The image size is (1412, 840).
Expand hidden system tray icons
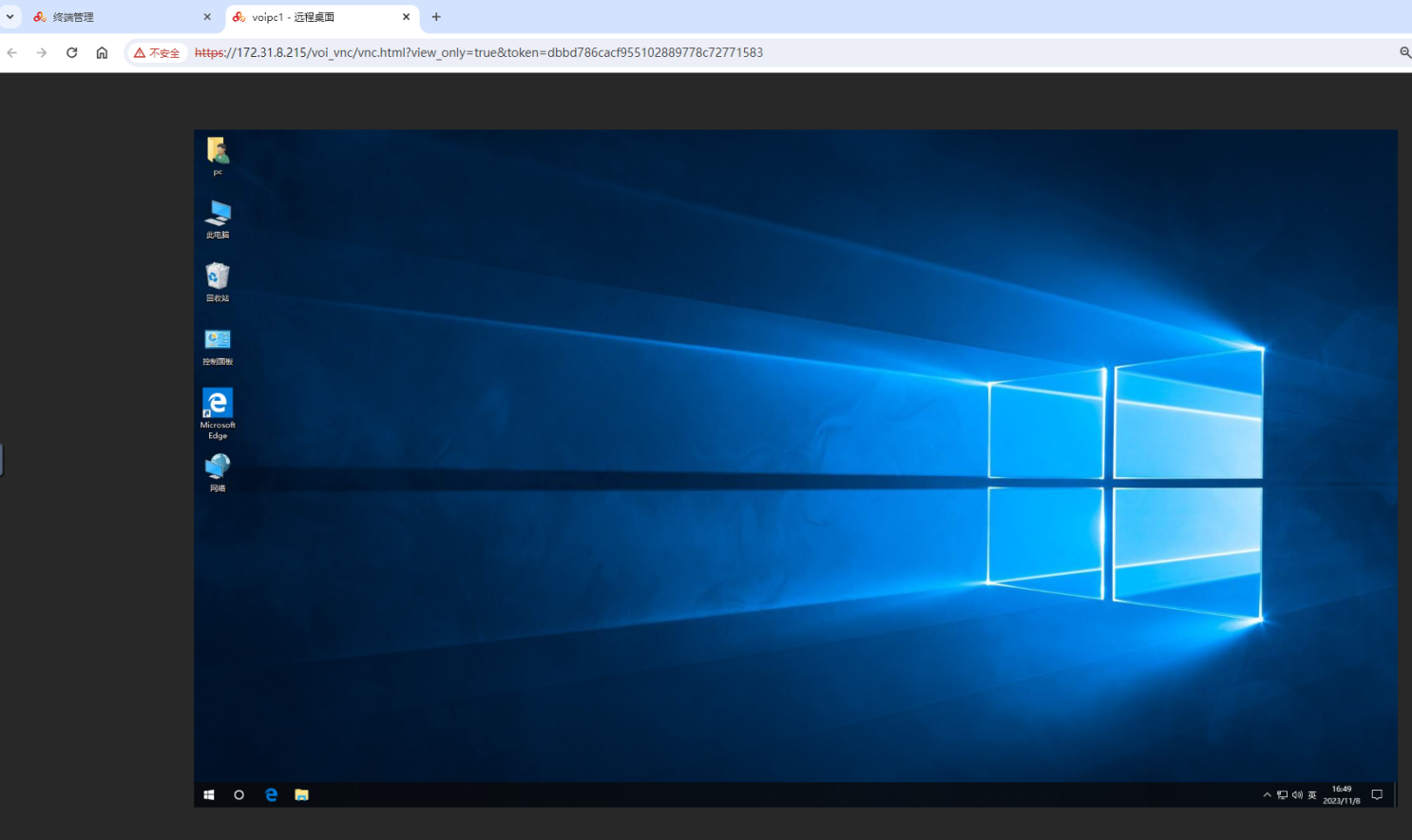[1267, 795]
